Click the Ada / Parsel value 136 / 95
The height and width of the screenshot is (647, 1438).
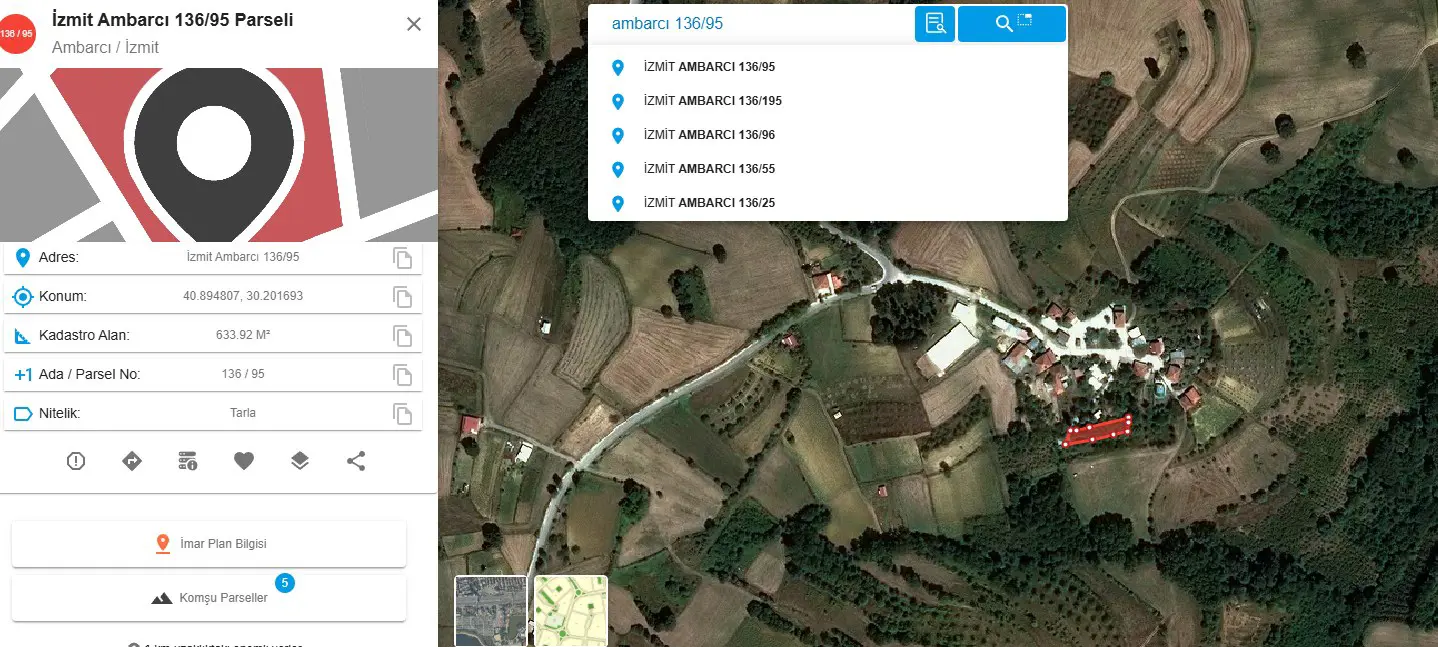(243, 374)
